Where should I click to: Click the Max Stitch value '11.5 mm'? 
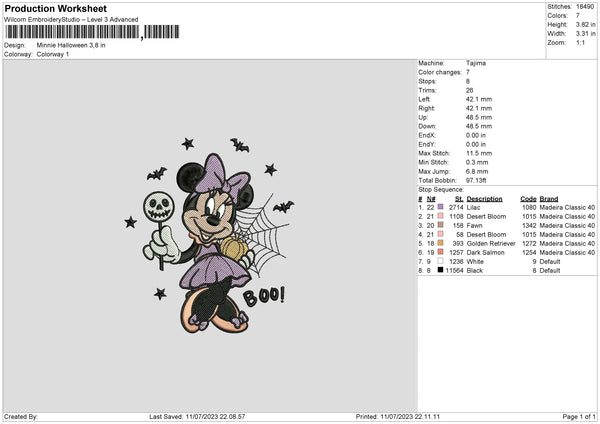[x=479, y=153]
